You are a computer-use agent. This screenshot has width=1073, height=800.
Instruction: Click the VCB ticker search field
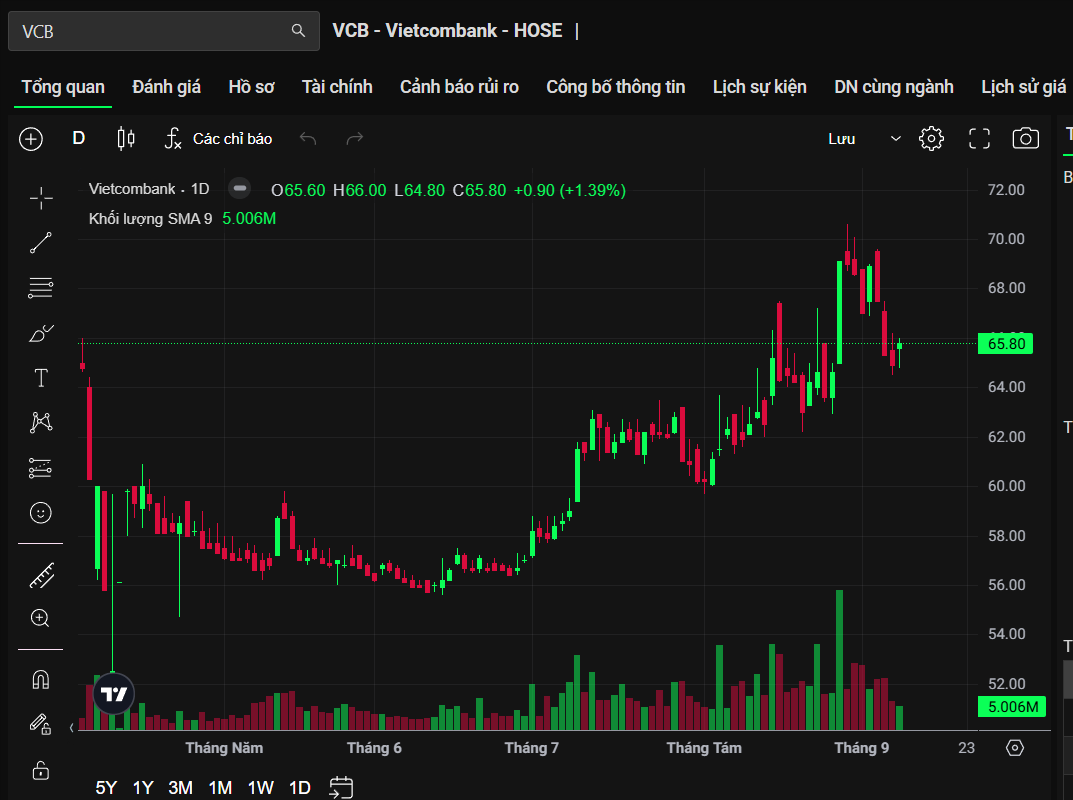(164, 31)
